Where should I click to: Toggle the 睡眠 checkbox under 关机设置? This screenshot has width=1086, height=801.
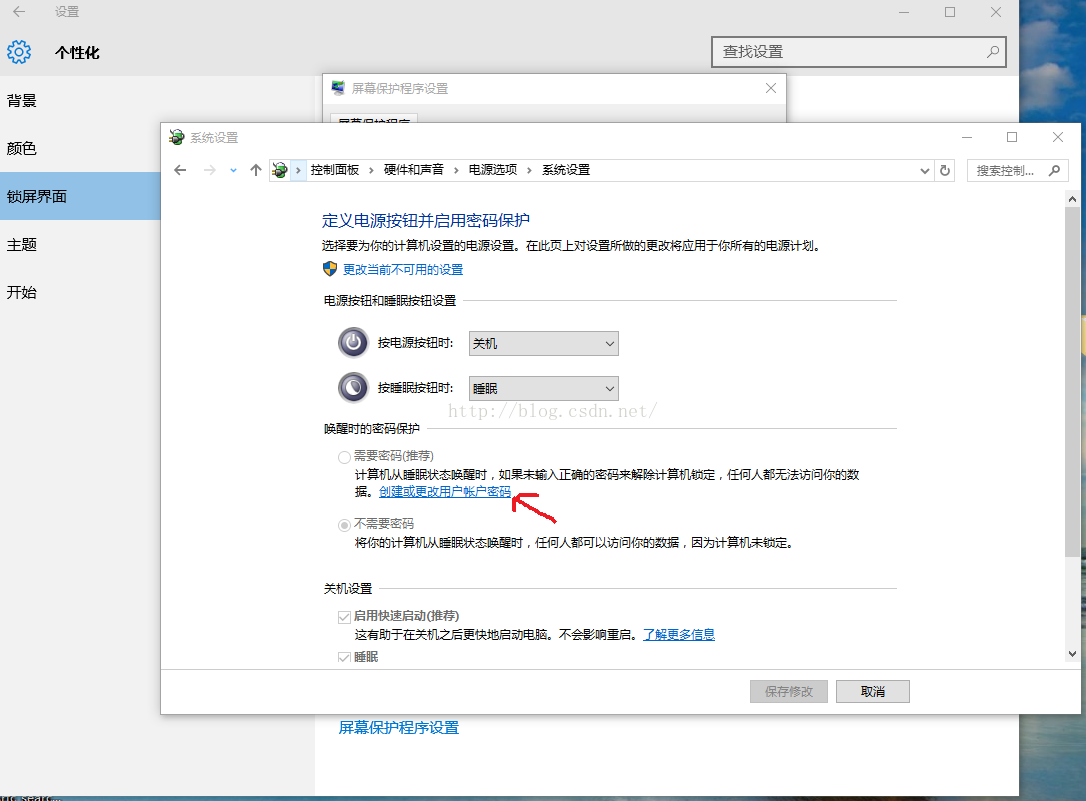pos(344,657)
